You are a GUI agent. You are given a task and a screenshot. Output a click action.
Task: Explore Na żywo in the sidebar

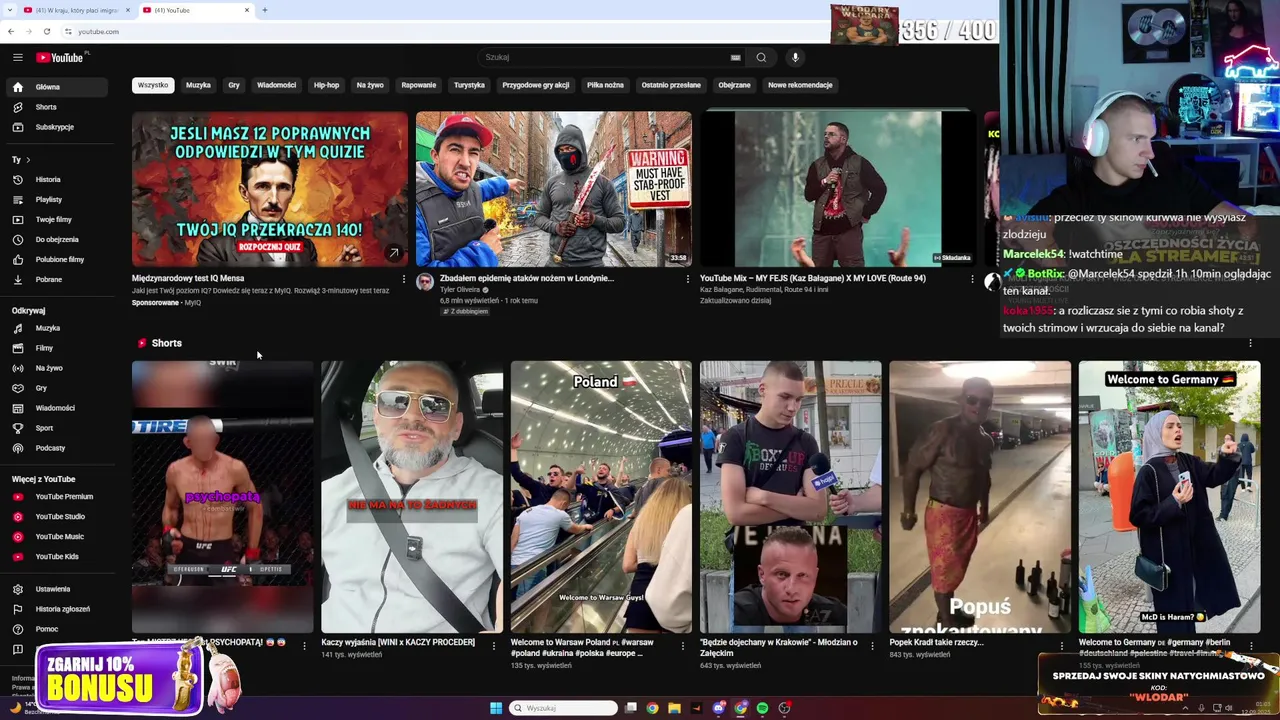point(56,368)
